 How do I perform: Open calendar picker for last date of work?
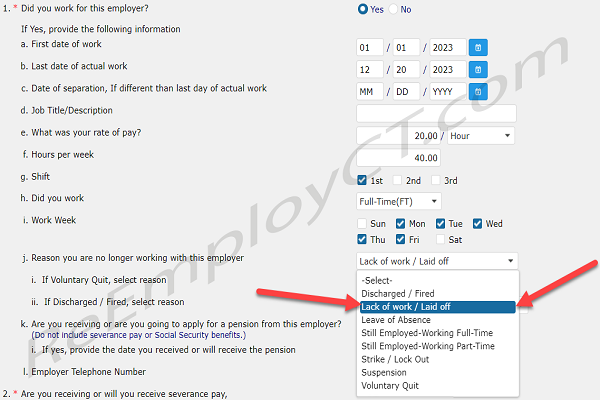click(478, 69)
